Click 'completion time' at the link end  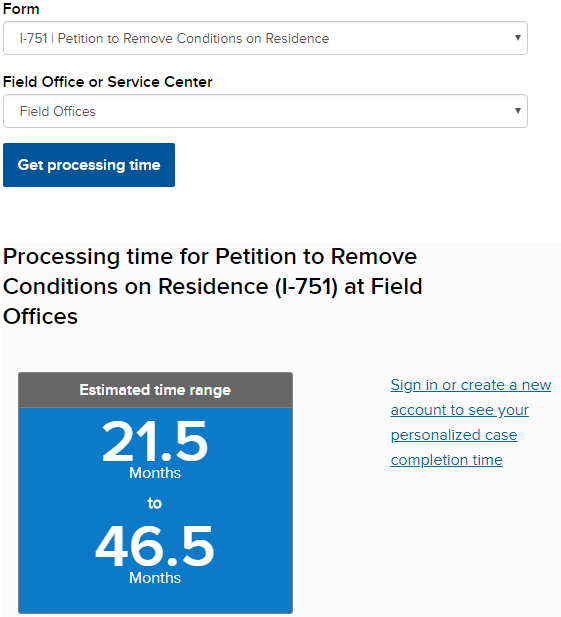447,460
